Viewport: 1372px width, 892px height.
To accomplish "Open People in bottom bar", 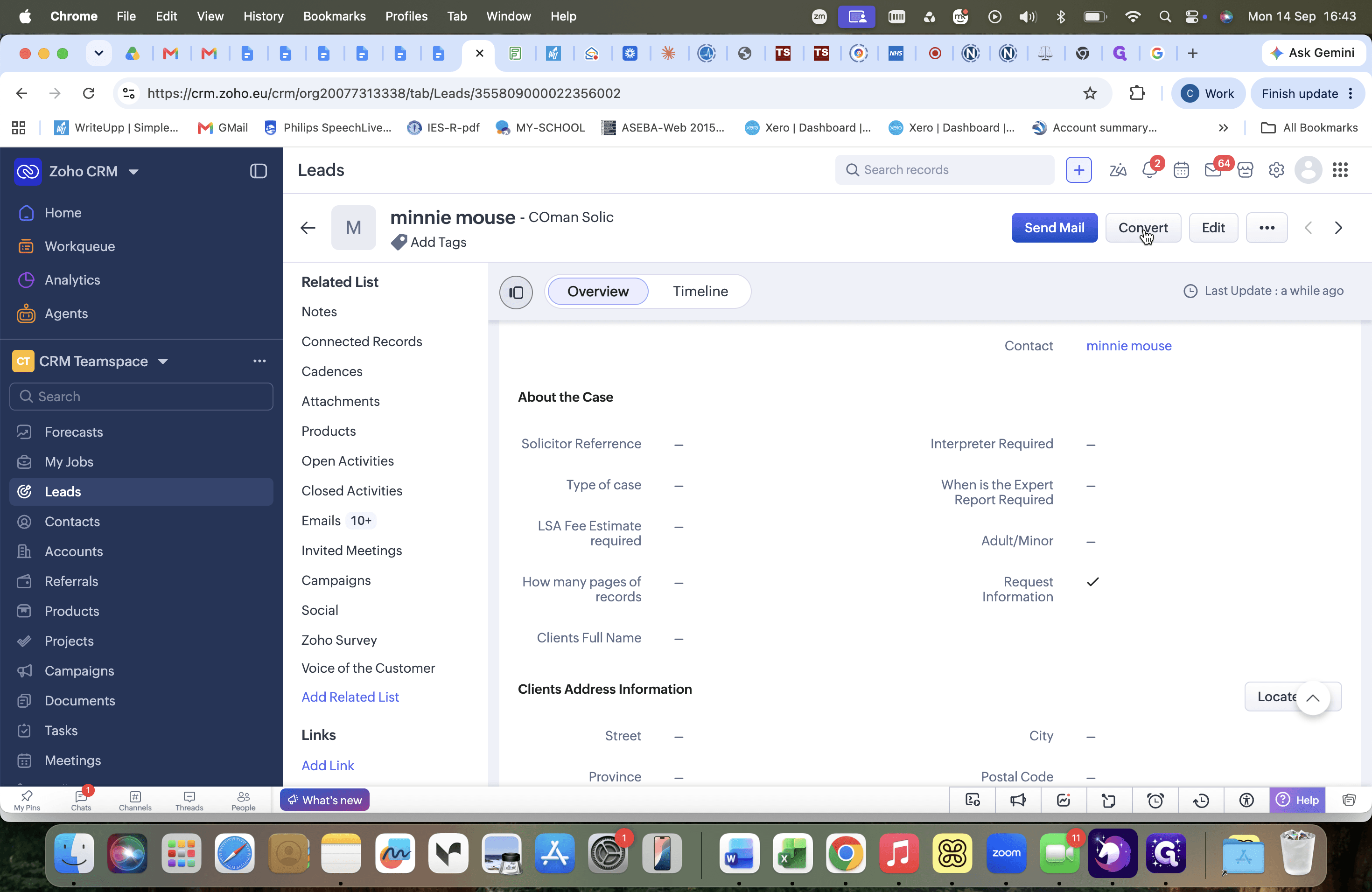I will 243,801.
